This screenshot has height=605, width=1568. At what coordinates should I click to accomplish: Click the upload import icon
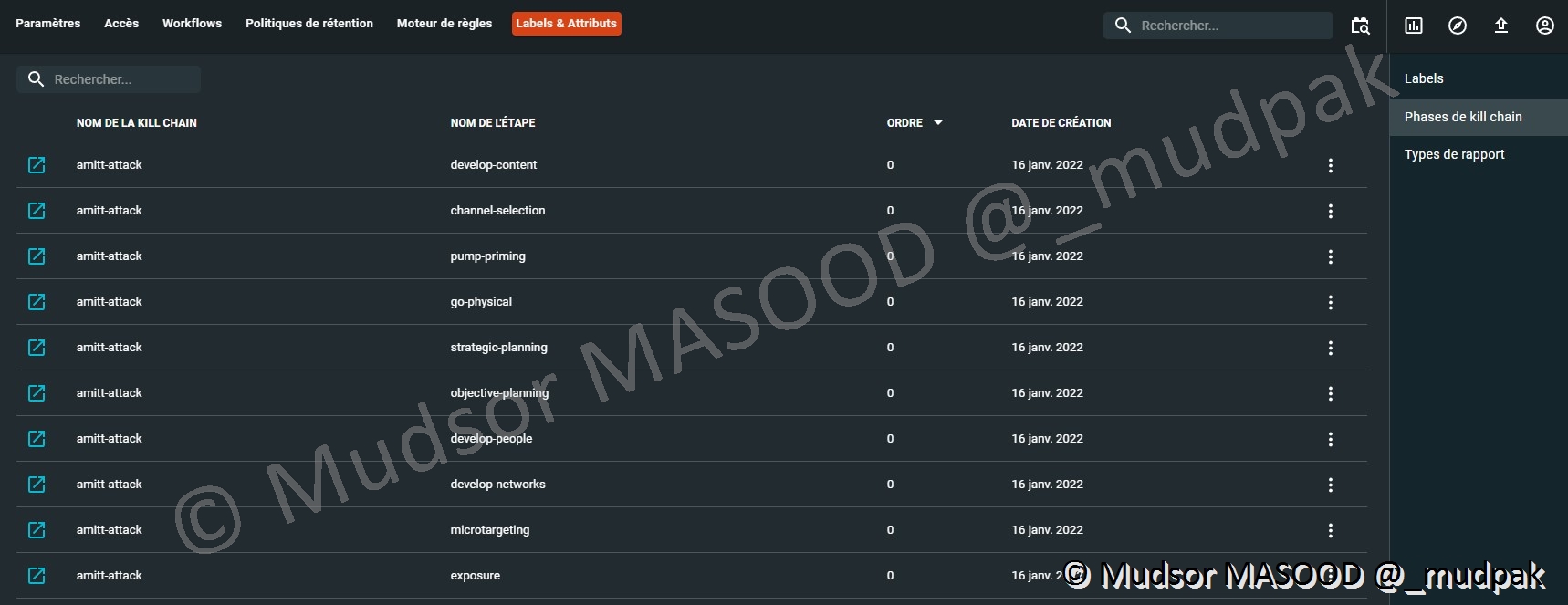pyautogui.click(x=1501, y=26)
